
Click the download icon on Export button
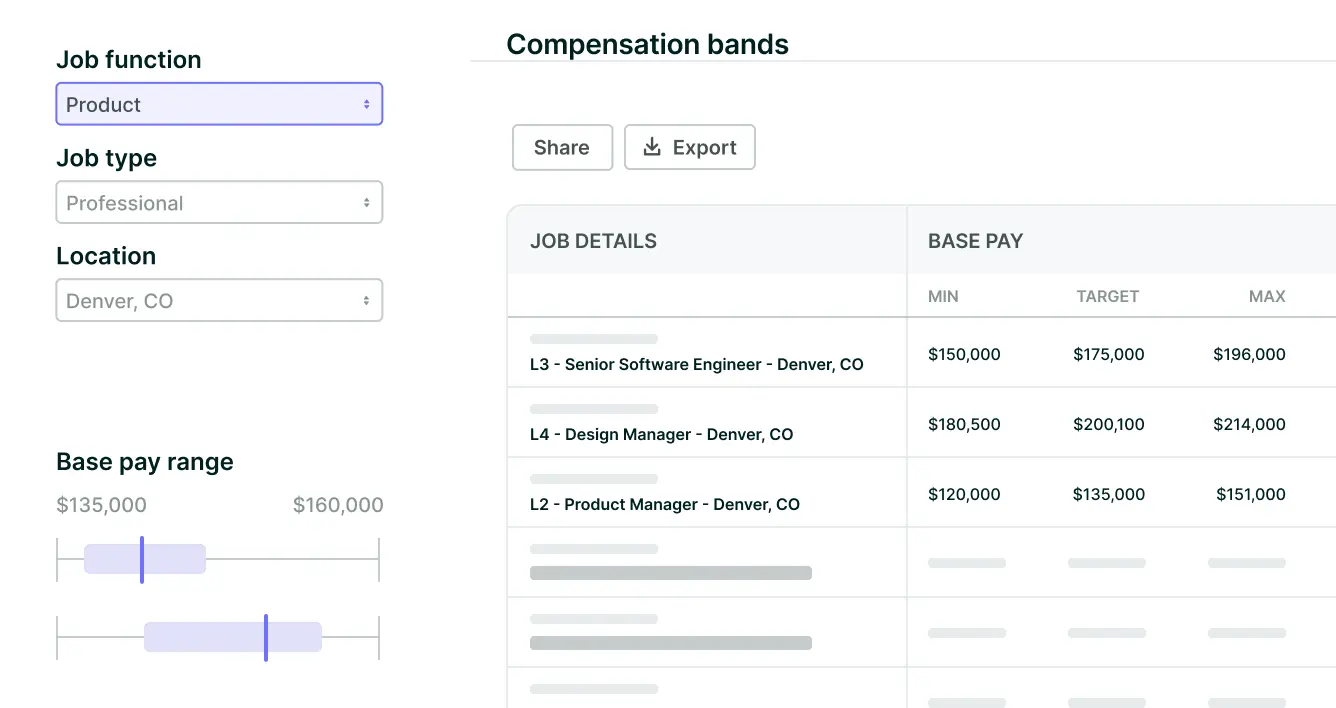click(652, 147)
